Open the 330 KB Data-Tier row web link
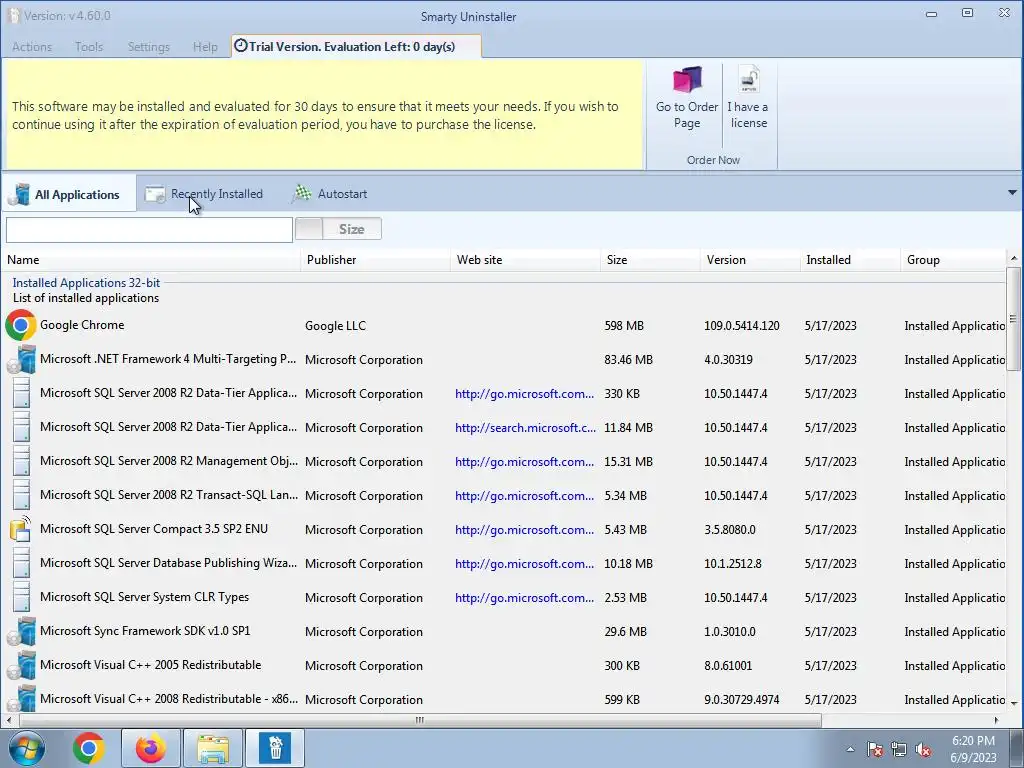 [524, 394]
